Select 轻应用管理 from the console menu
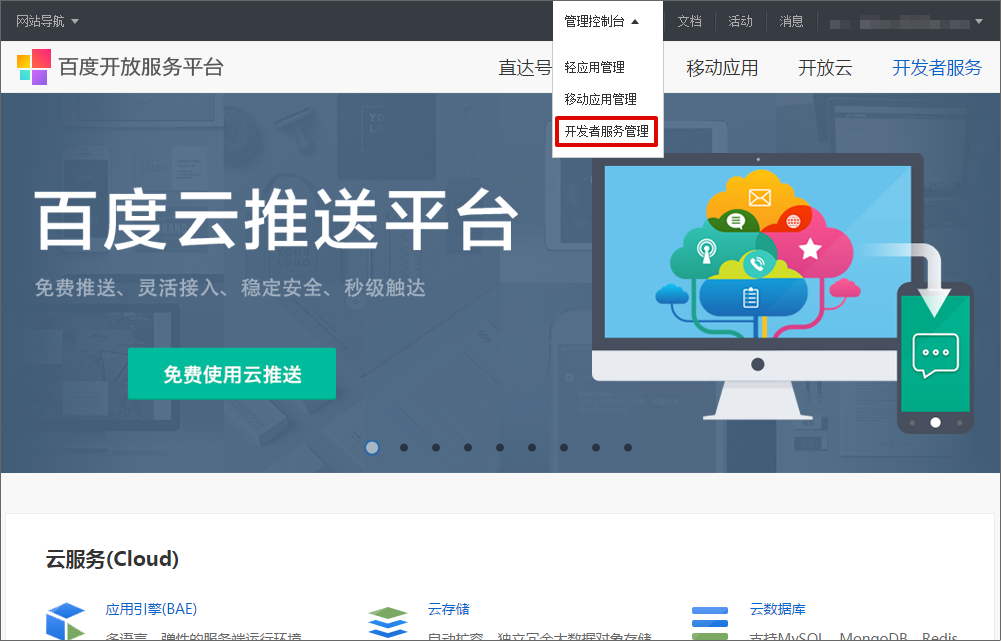 [594, 67]
